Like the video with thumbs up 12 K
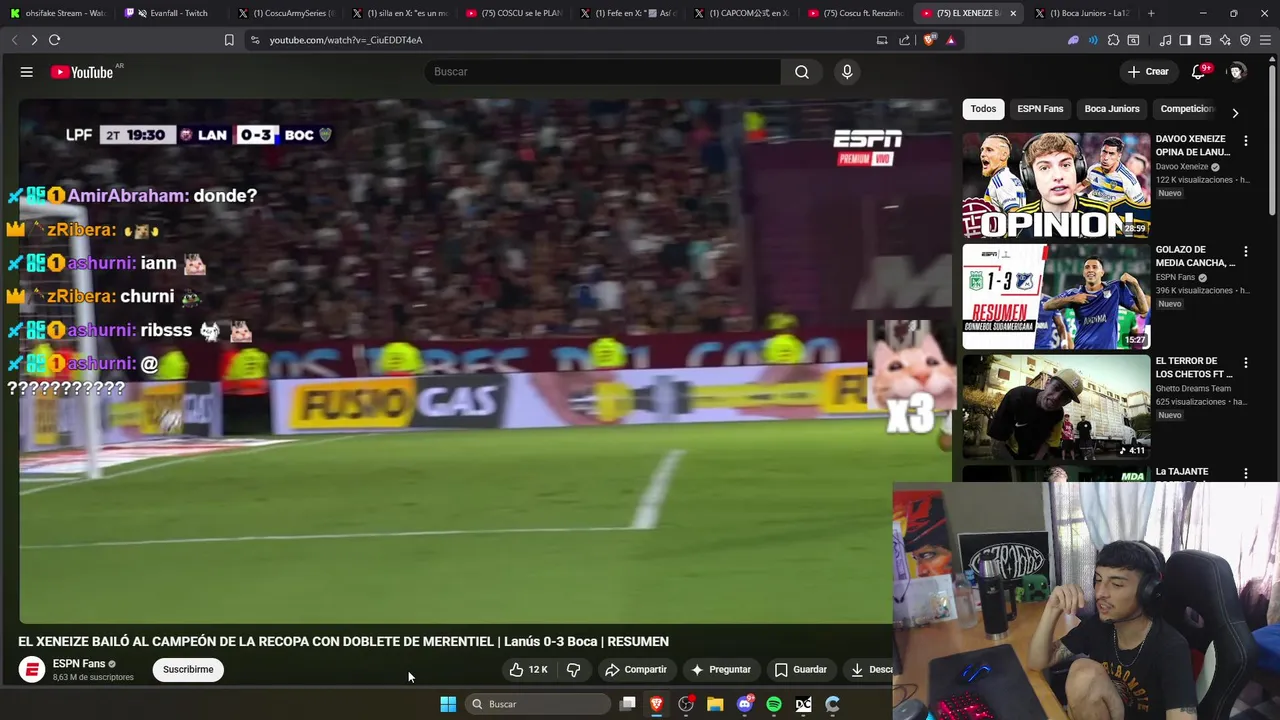Viewport: 1280px width, 720px height. (x=528, y=670)
